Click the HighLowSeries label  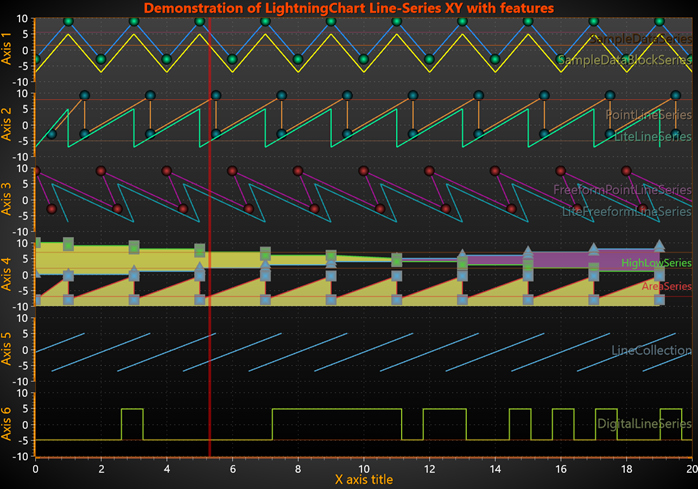tap(657, 263)
